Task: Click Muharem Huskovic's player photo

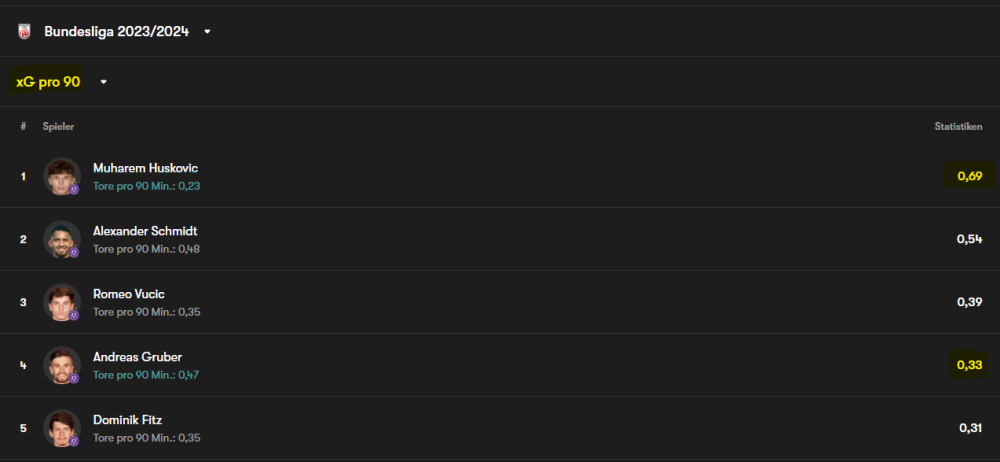Action: 61,176
